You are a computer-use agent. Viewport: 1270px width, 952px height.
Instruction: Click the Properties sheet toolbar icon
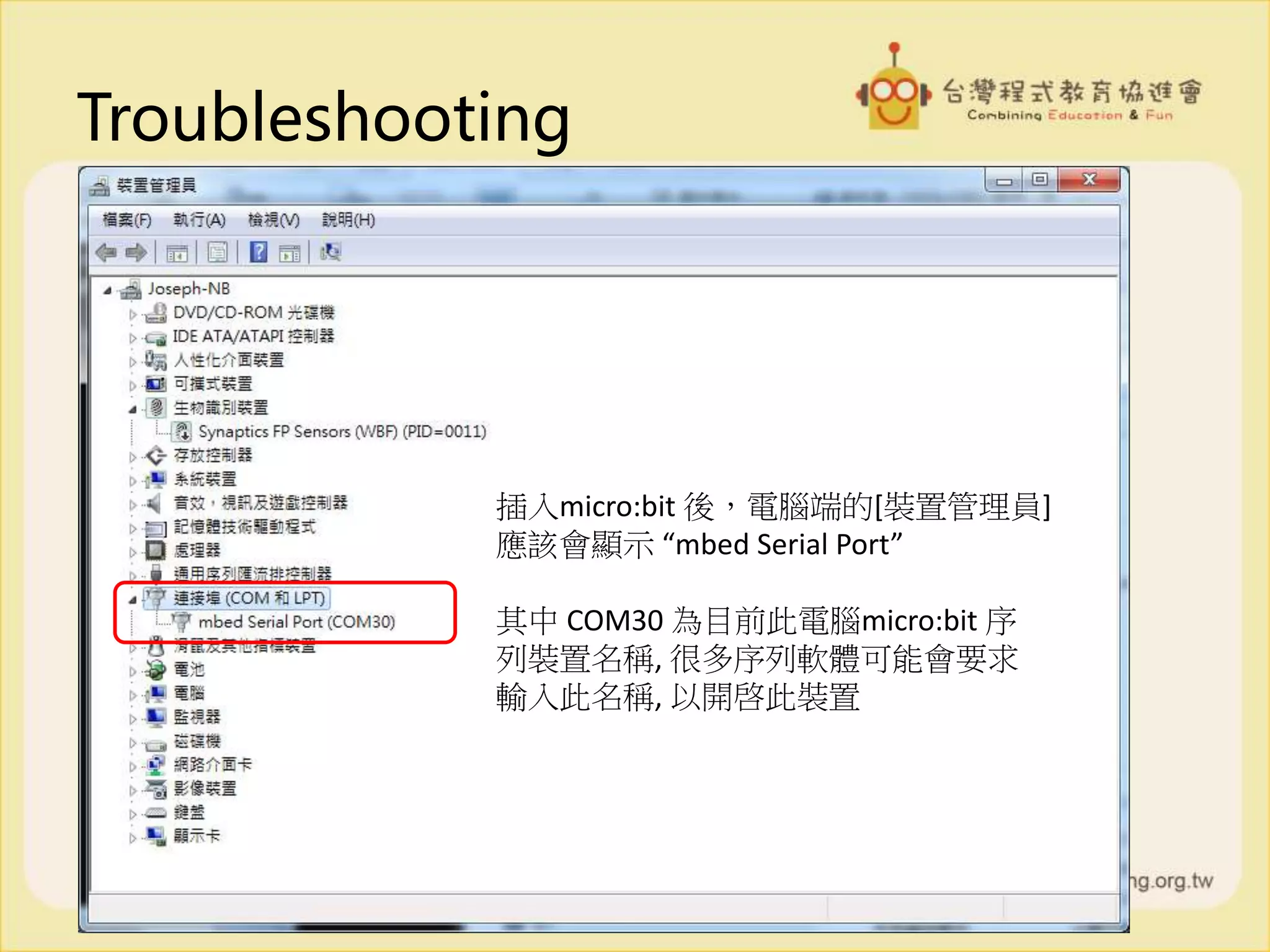pos(218,252)
